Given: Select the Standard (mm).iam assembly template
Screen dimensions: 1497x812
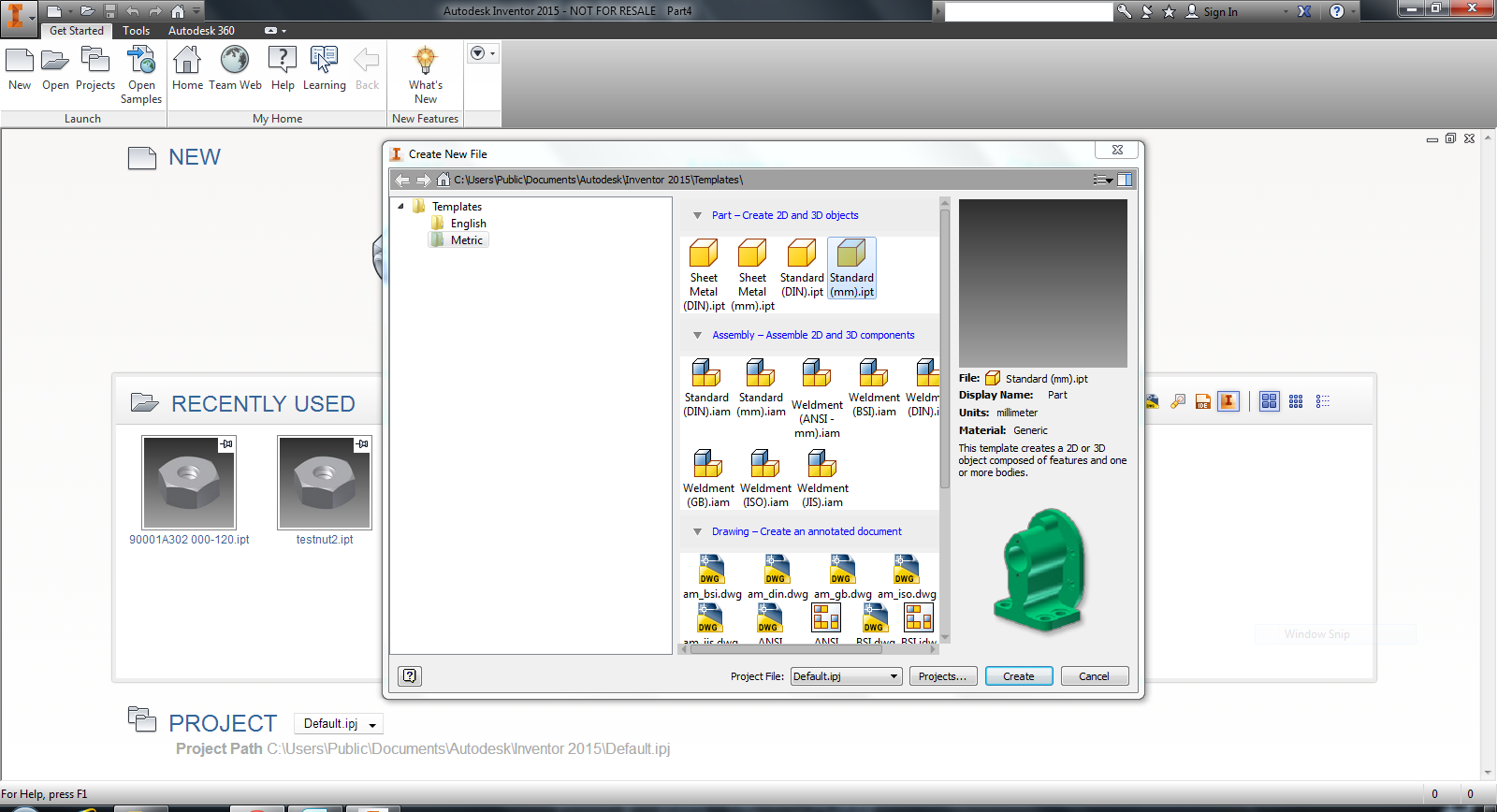Looking at the screenshot, I should click(x=761, y=388).
